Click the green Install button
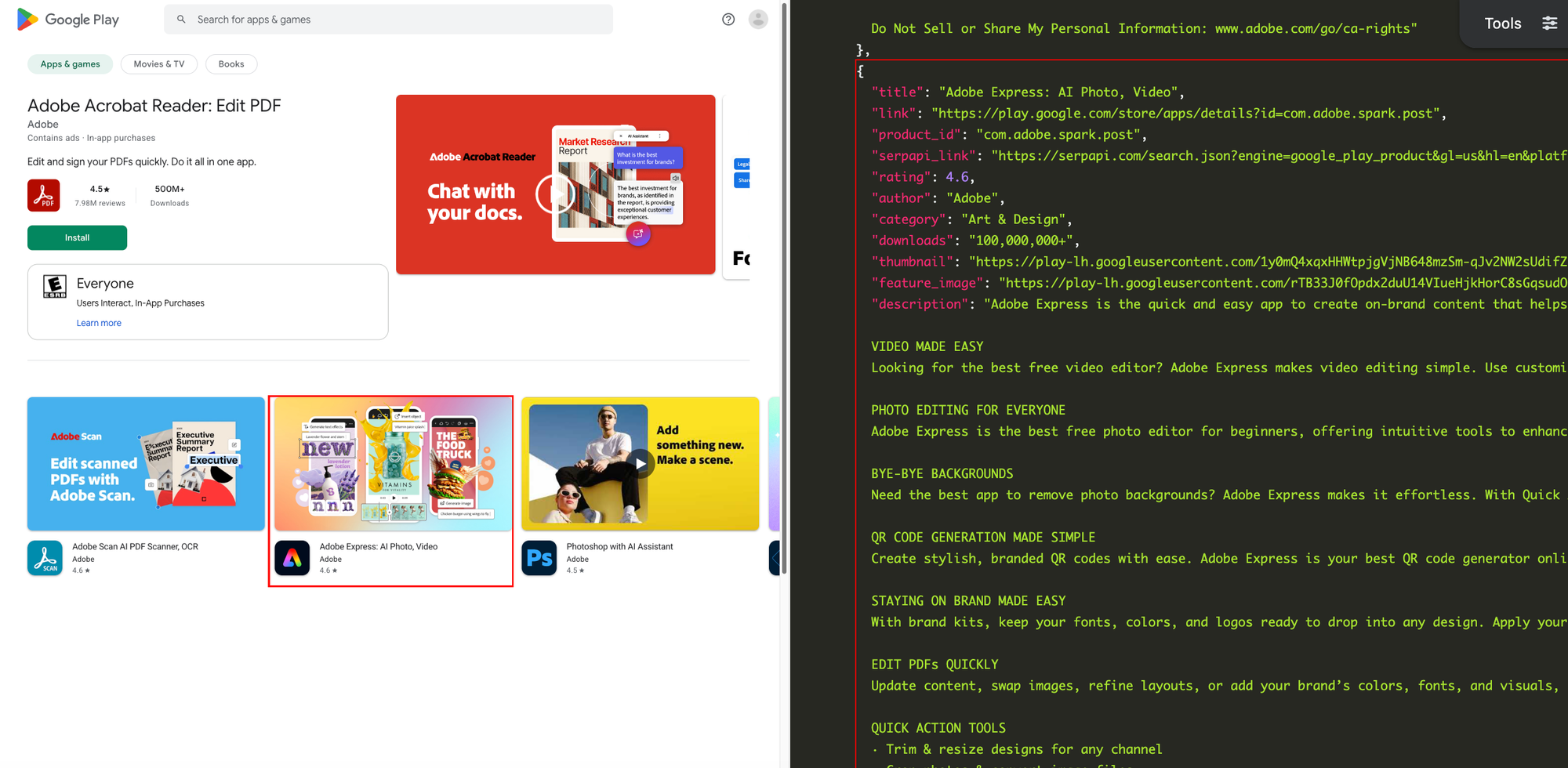 coord(77,237)
